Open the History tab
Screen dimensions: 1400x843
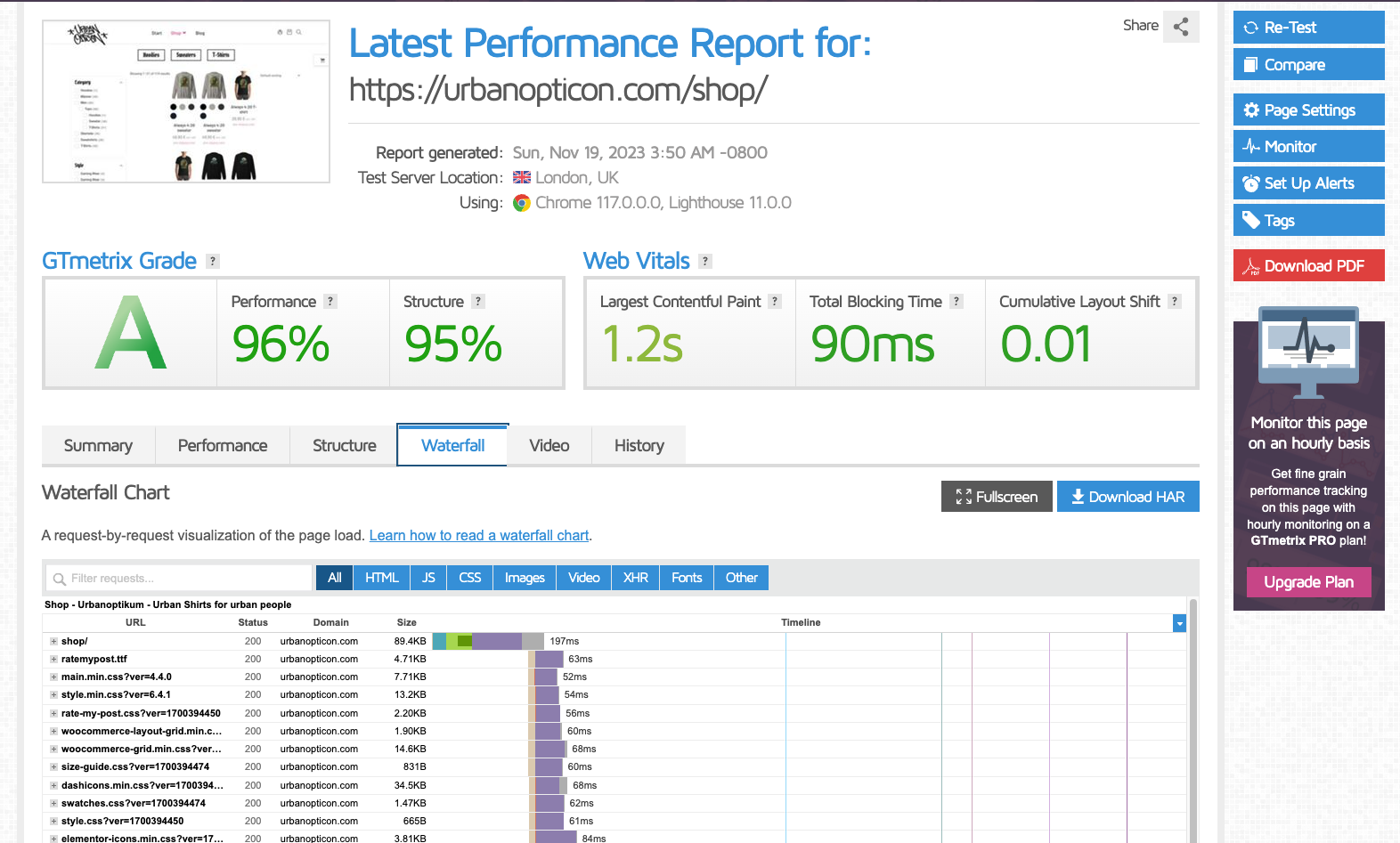[639, 445]
